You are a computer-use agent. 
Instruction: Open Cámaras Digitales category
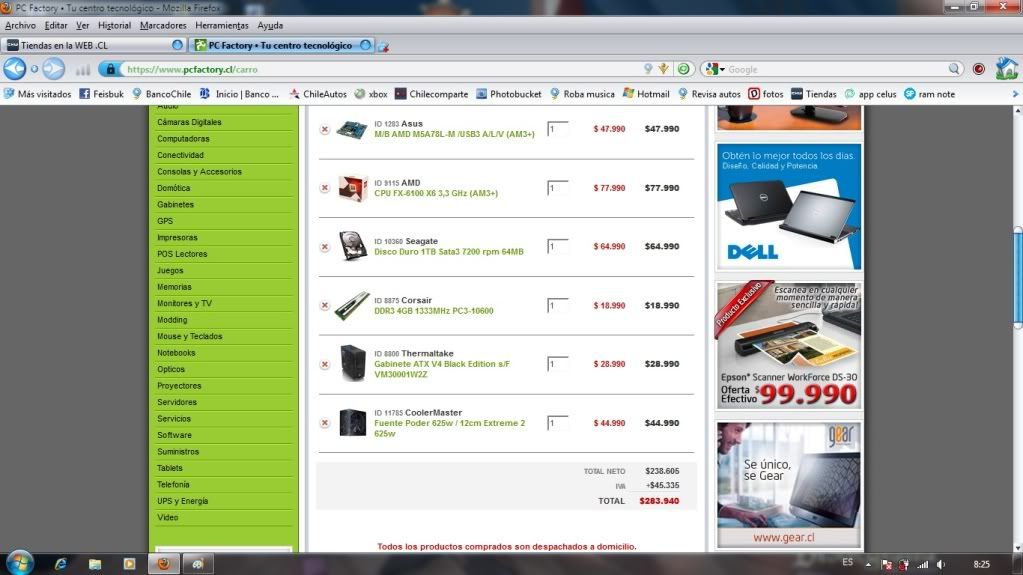[189, 122]
